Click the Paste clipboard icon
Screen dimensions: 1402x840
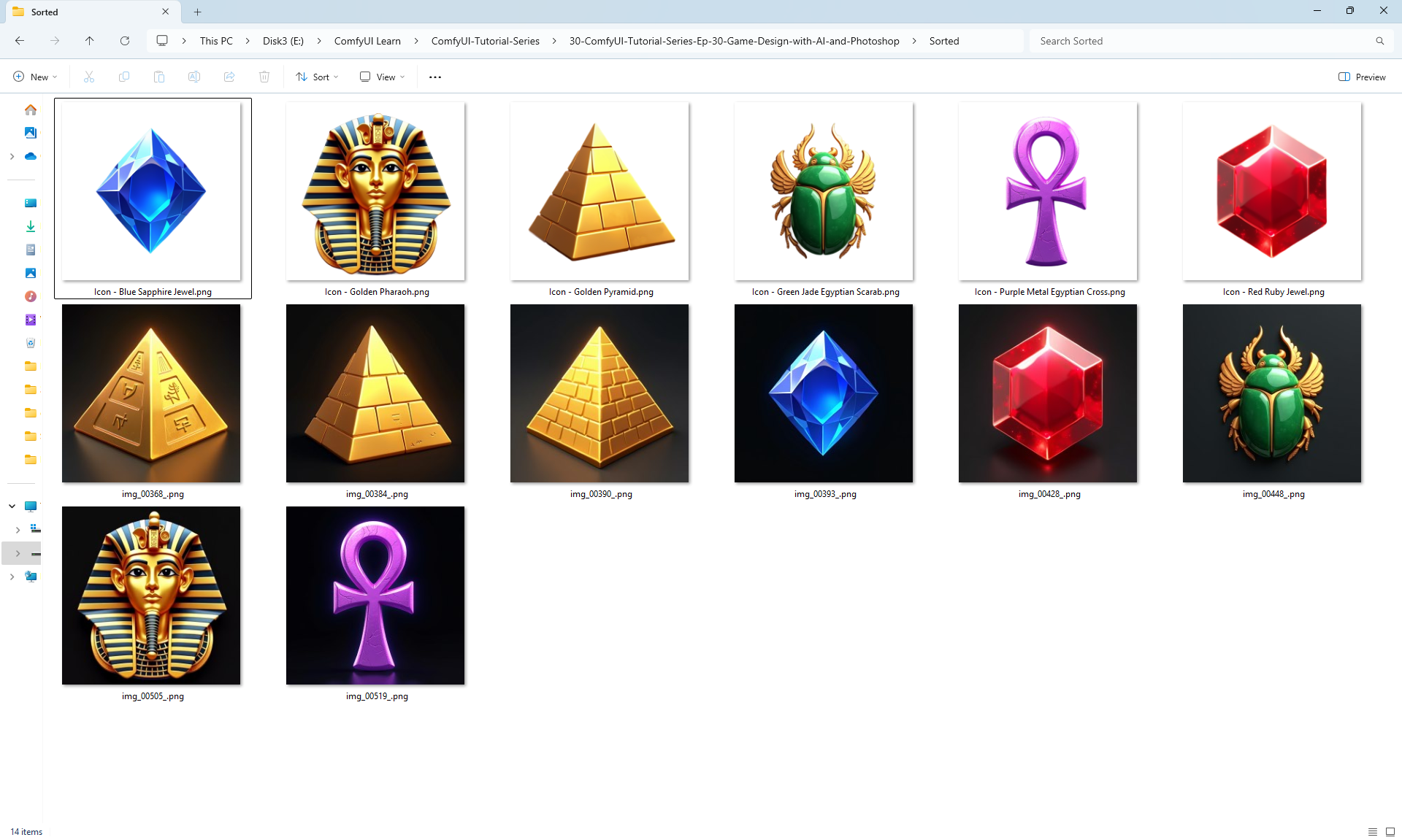(159, 77)
